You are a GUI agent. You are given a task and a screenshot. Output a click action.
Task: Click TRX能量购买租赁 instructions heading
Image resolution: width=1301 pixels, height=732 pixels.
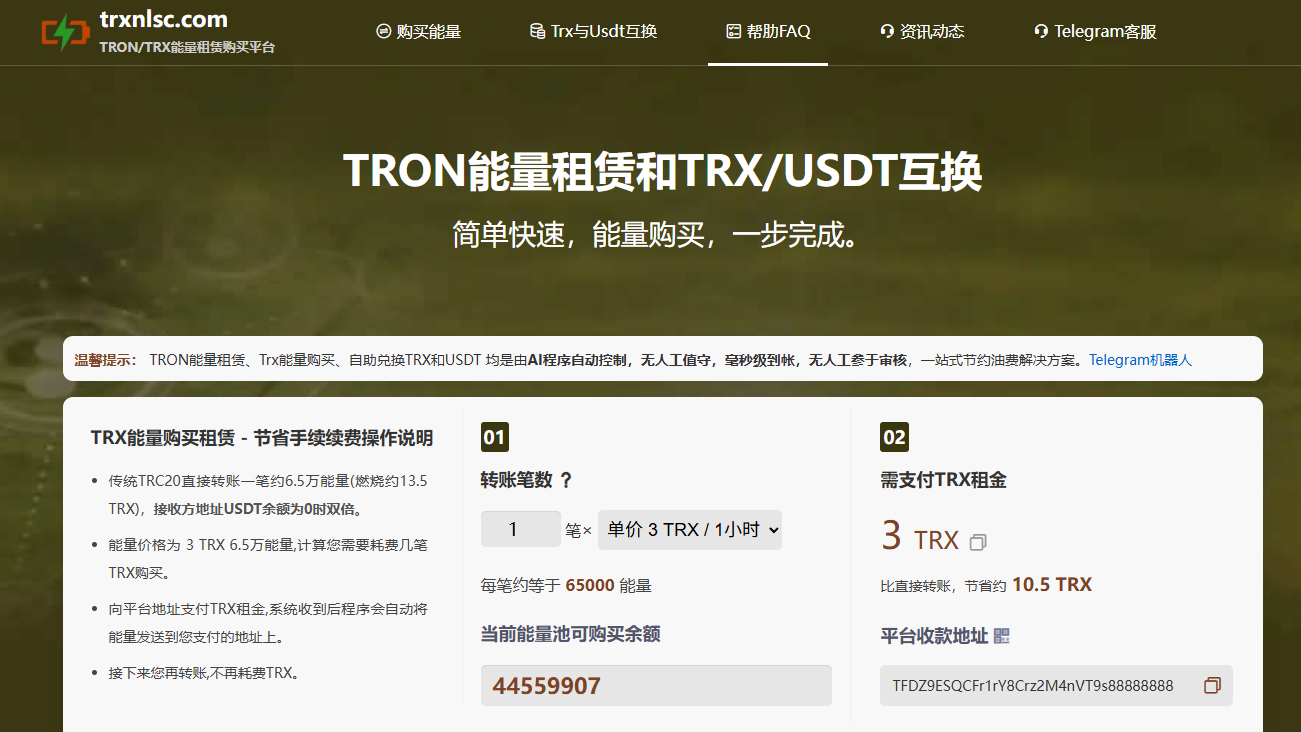(262, 438)
